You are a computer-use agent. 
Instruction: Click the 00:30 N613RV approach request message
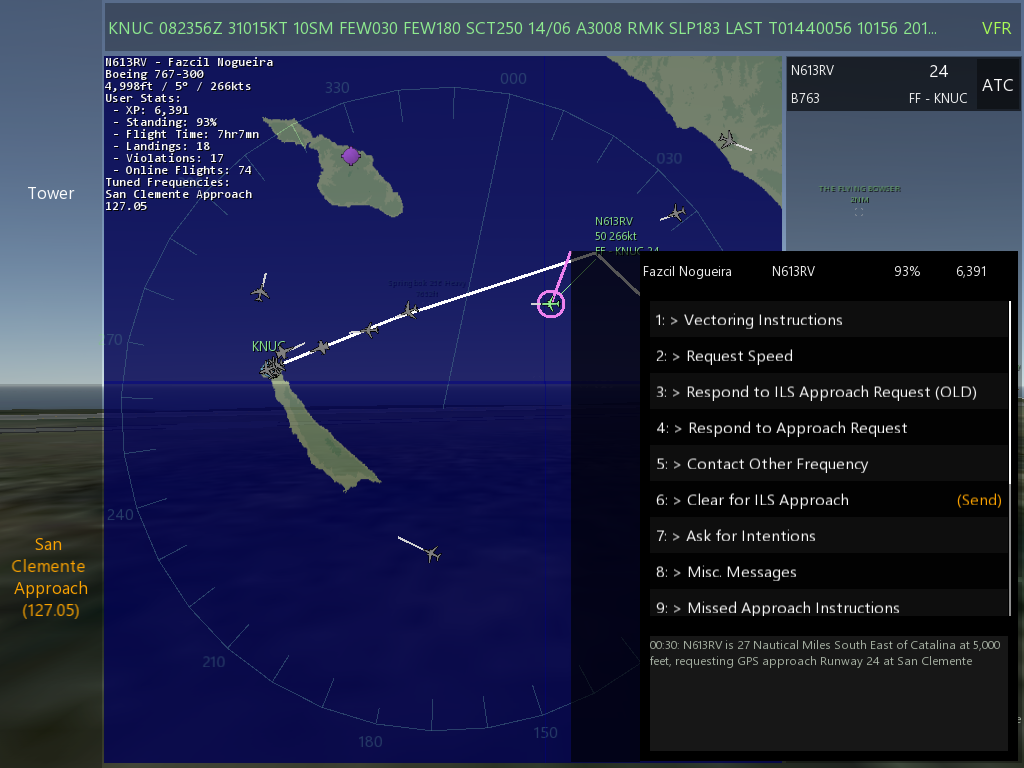click(x=824, y=652)
